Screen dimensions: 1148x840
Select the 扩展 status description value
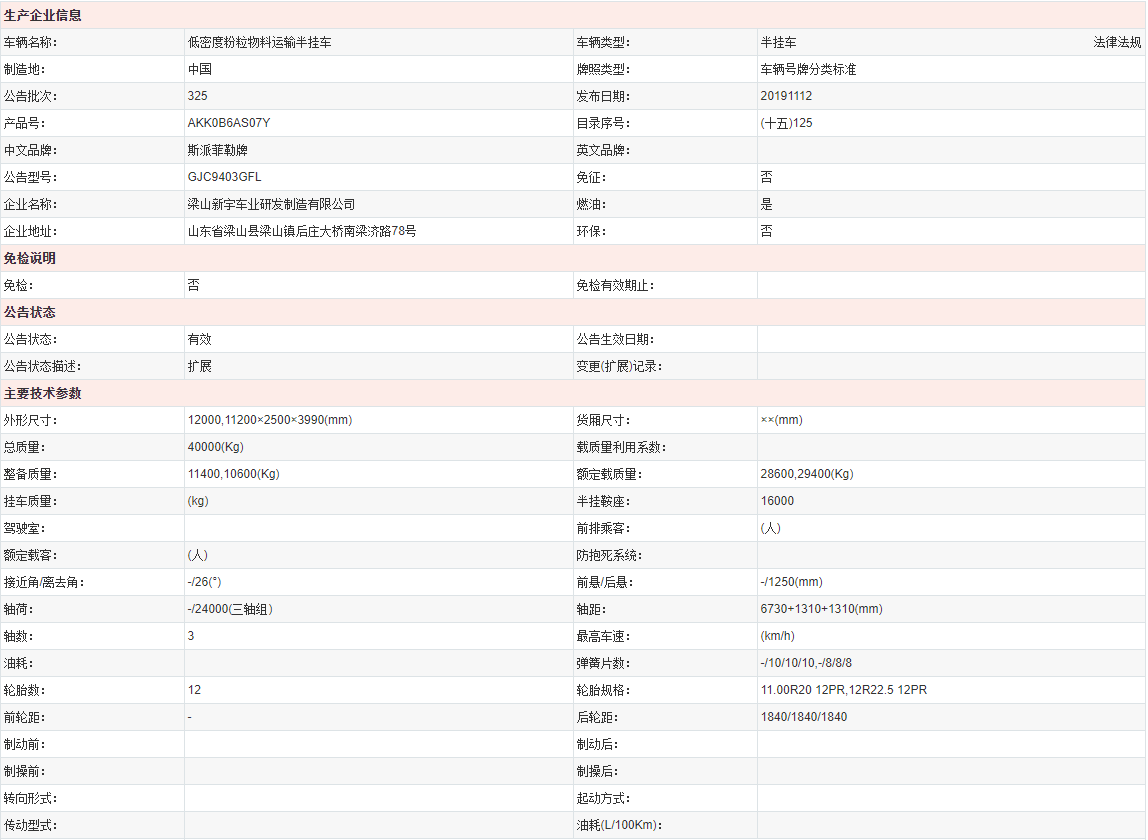coord(199,366)
